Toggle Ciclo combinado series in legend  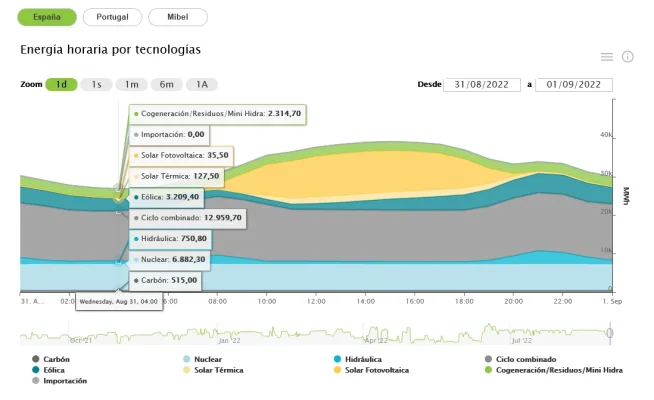[521, 359]
